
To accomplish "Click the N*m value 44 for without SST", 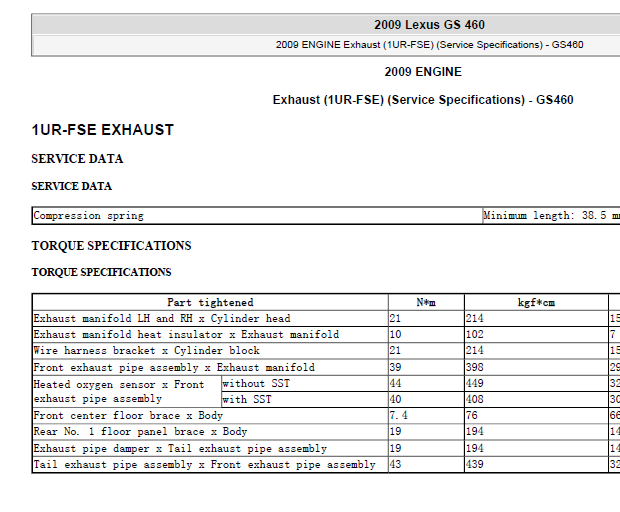I will (x=395, y=384).
